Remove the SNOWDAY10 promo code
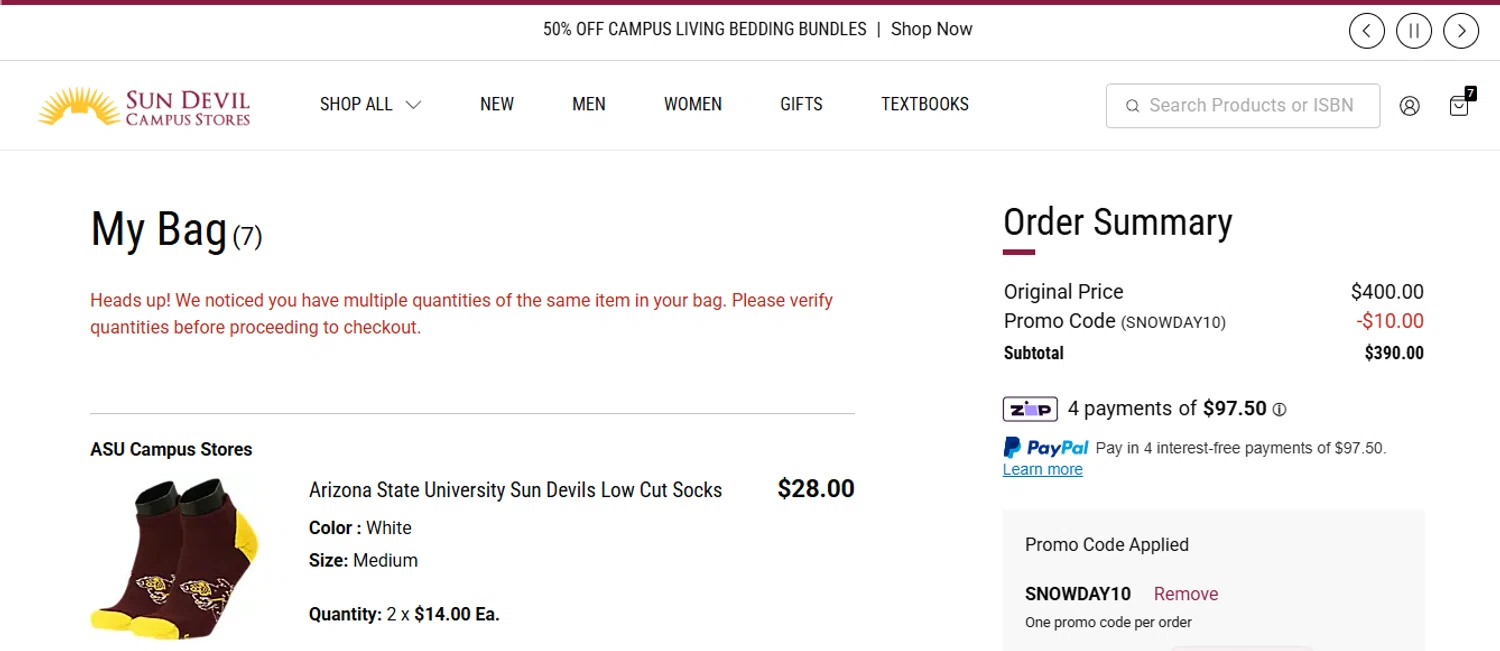 pos(1186,594)
